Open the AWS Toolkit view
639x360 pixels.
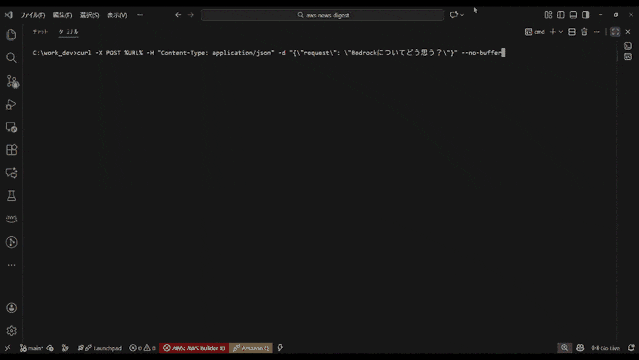pos(11,219)
